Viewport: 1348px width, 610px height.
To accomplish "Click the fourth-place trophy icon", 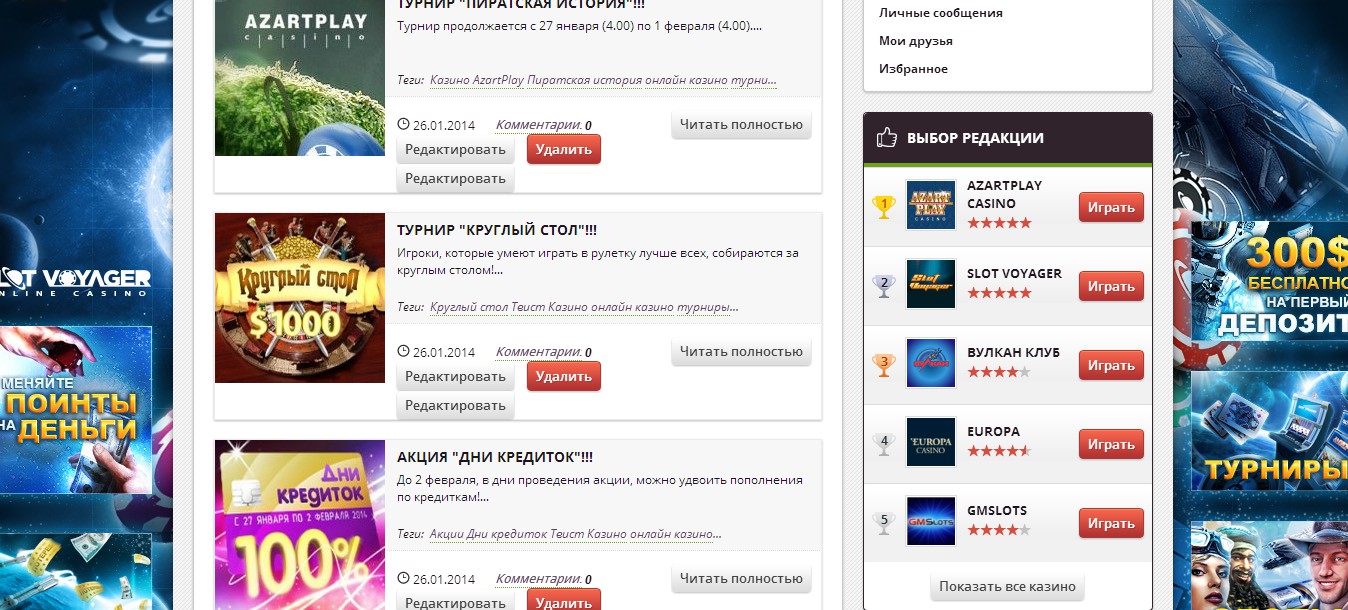I will pos(883,444).
